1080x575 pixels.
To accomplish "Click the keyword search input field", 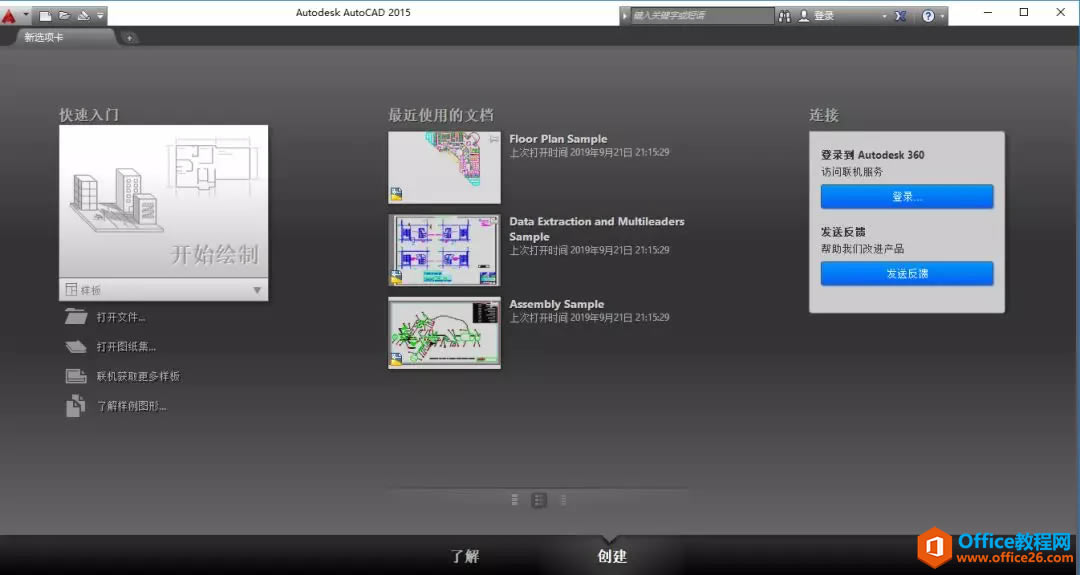I will [702, 15].
